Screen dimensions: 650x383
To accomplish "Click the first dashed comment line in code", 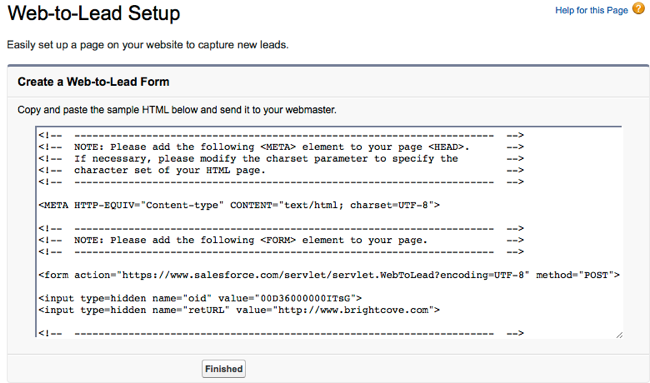I will coord(281,135).
